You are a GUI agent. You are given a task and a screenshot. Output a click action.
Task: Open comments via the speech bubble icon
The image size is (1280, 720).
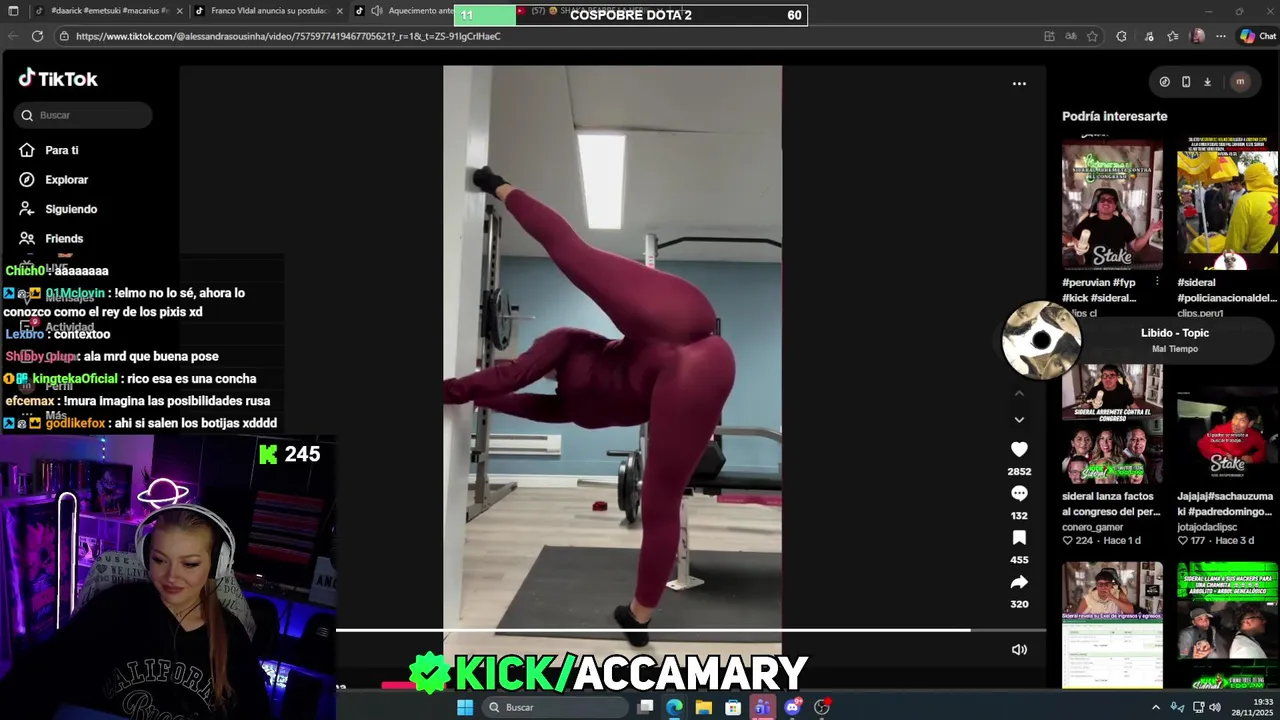(x=1019, y=494)
